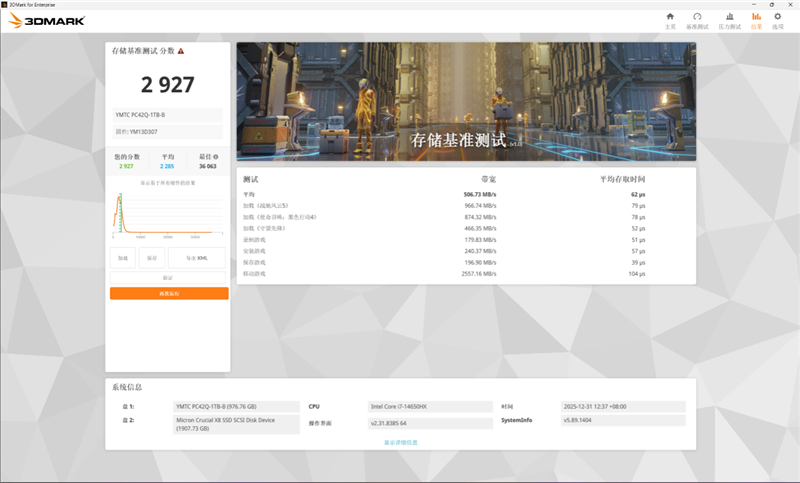Click the red warning triangle beside score title
The image size is (800, 483).
click(181, 50)
